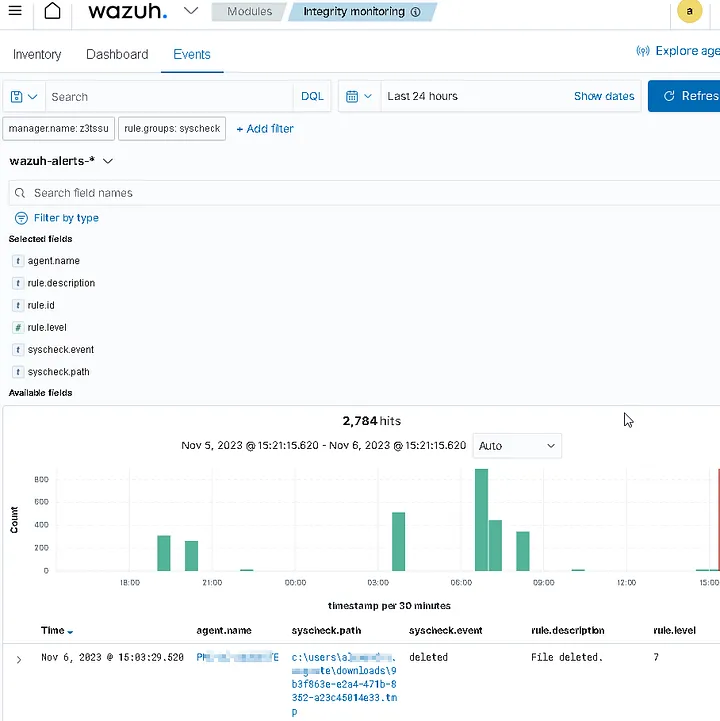Viewport: 720px width, 721px height.
Task: Click the number type icon beside rule.level
Action: (x=17, y=327)
